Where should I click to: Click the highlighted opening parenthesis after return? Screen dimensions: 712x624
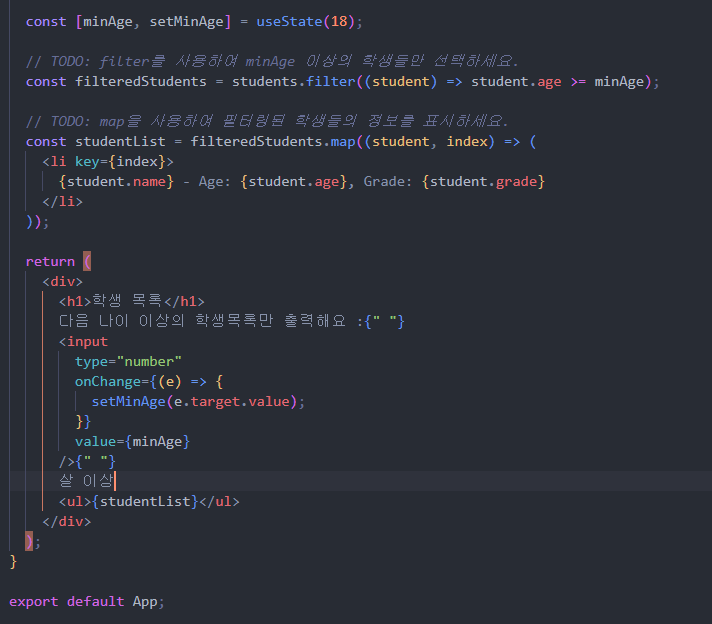pyautogui.click(x=87, y=261)
